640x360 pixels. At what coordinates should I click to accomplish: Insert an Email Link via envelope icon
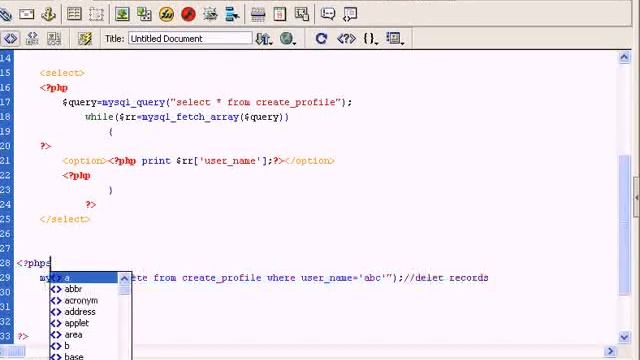(x=27, y=14)
